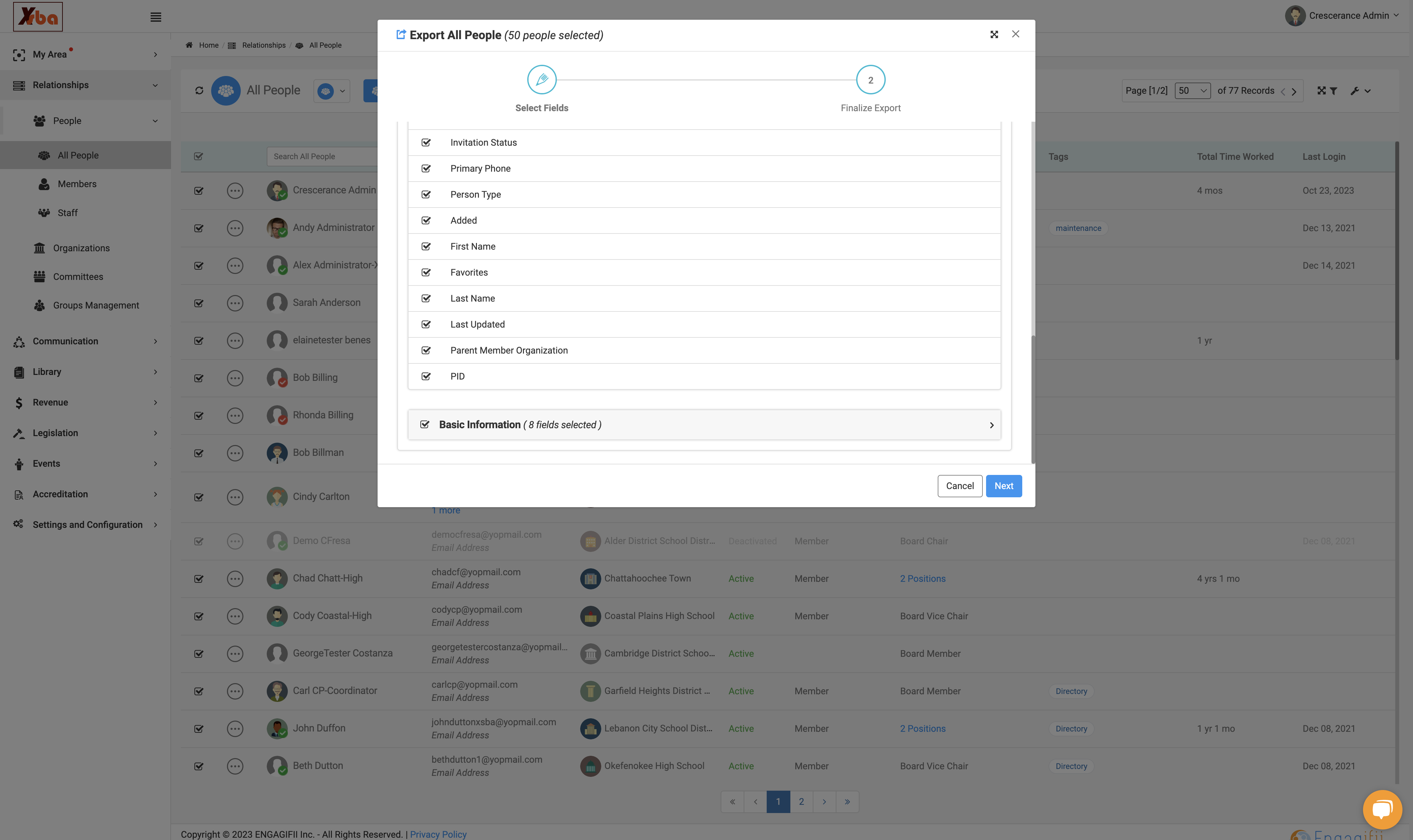Viewport: 1413px width, 840px height.
Task: Click the Select Fields step pencil icon
Action: pyautogui.click(x=541, y=80)
